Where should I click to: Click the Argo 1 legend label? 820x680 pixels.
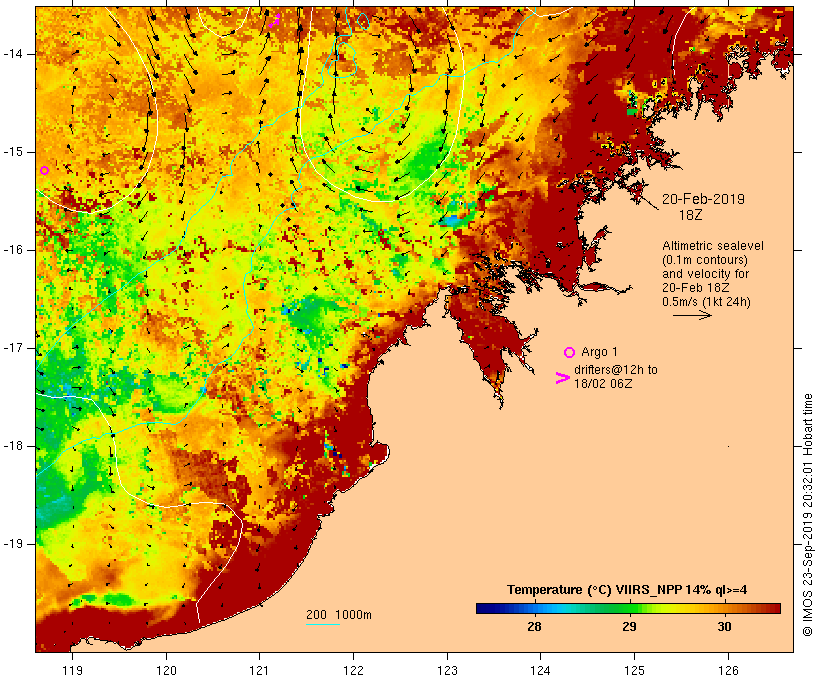[599, 352]
